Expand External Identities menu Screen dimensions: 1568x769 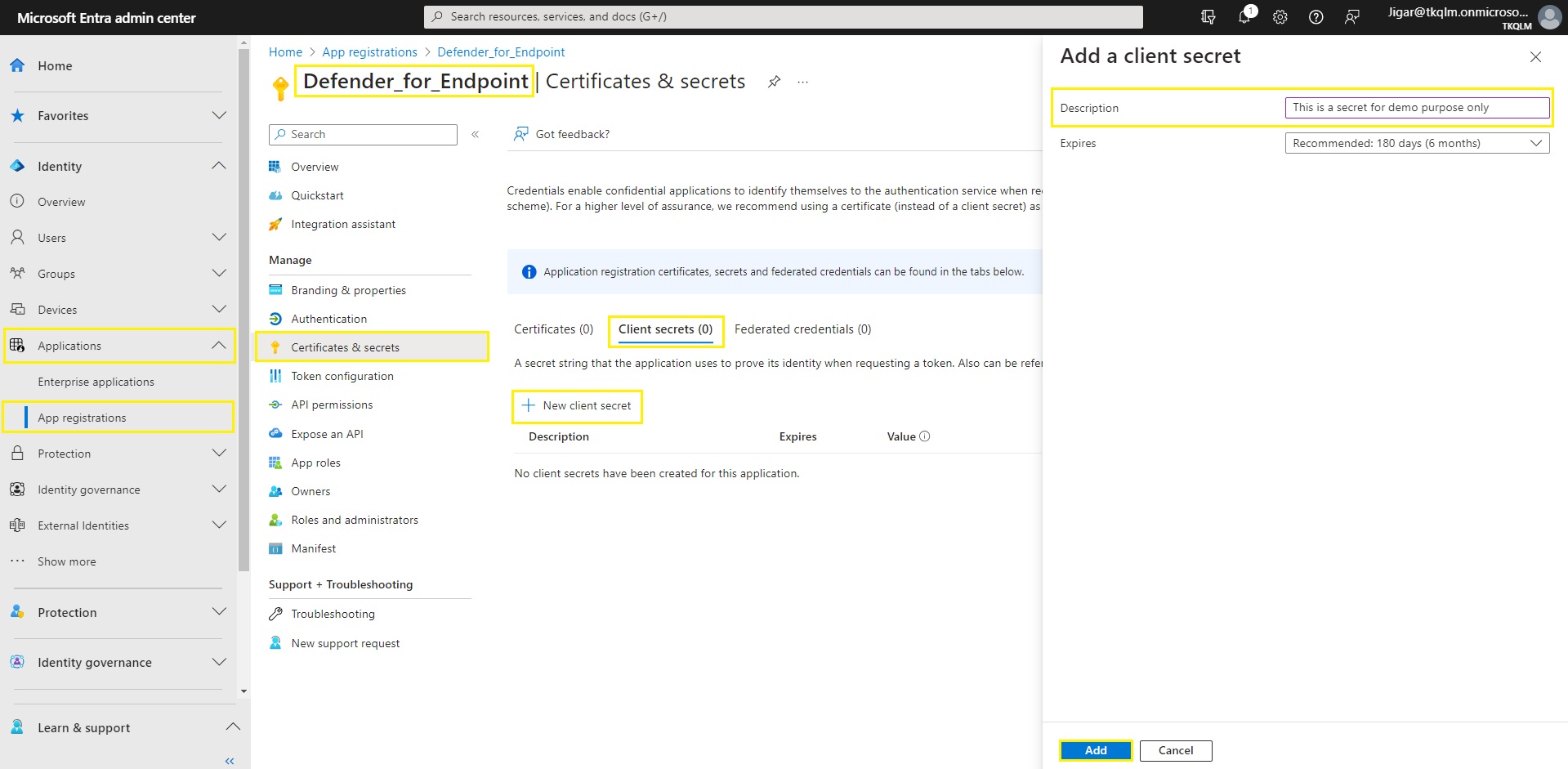pyautogui.click(x=219, y=525)
